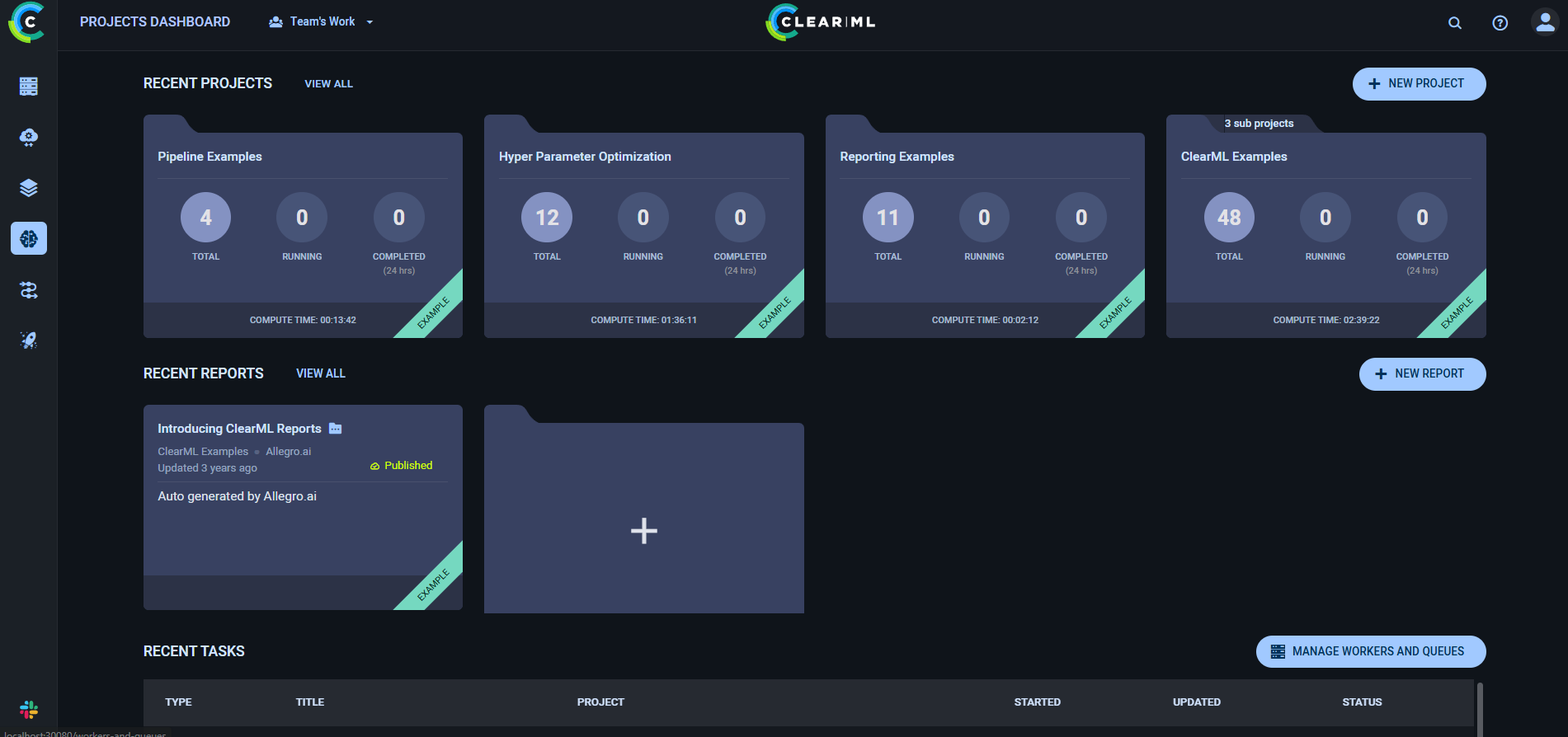Click 'COMPUTE TIME: 00:13:42' on Pipeline Examples
The width and height of the screenshot is (1568, 737).
coord(303,320)
